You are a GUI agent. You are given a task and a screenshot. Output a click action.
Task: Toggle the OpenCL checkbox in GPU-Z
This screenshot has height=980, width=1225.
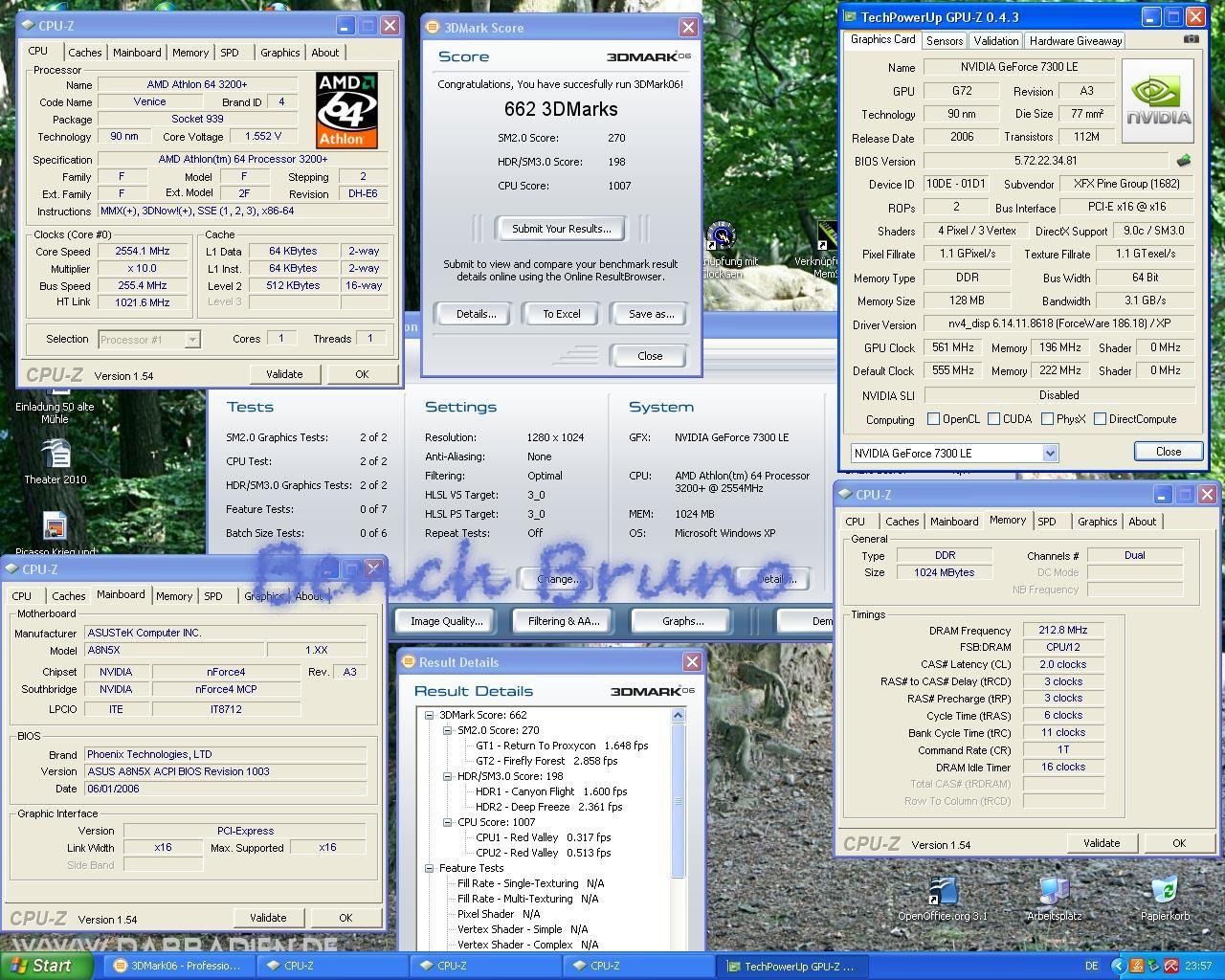click(933, 419)
